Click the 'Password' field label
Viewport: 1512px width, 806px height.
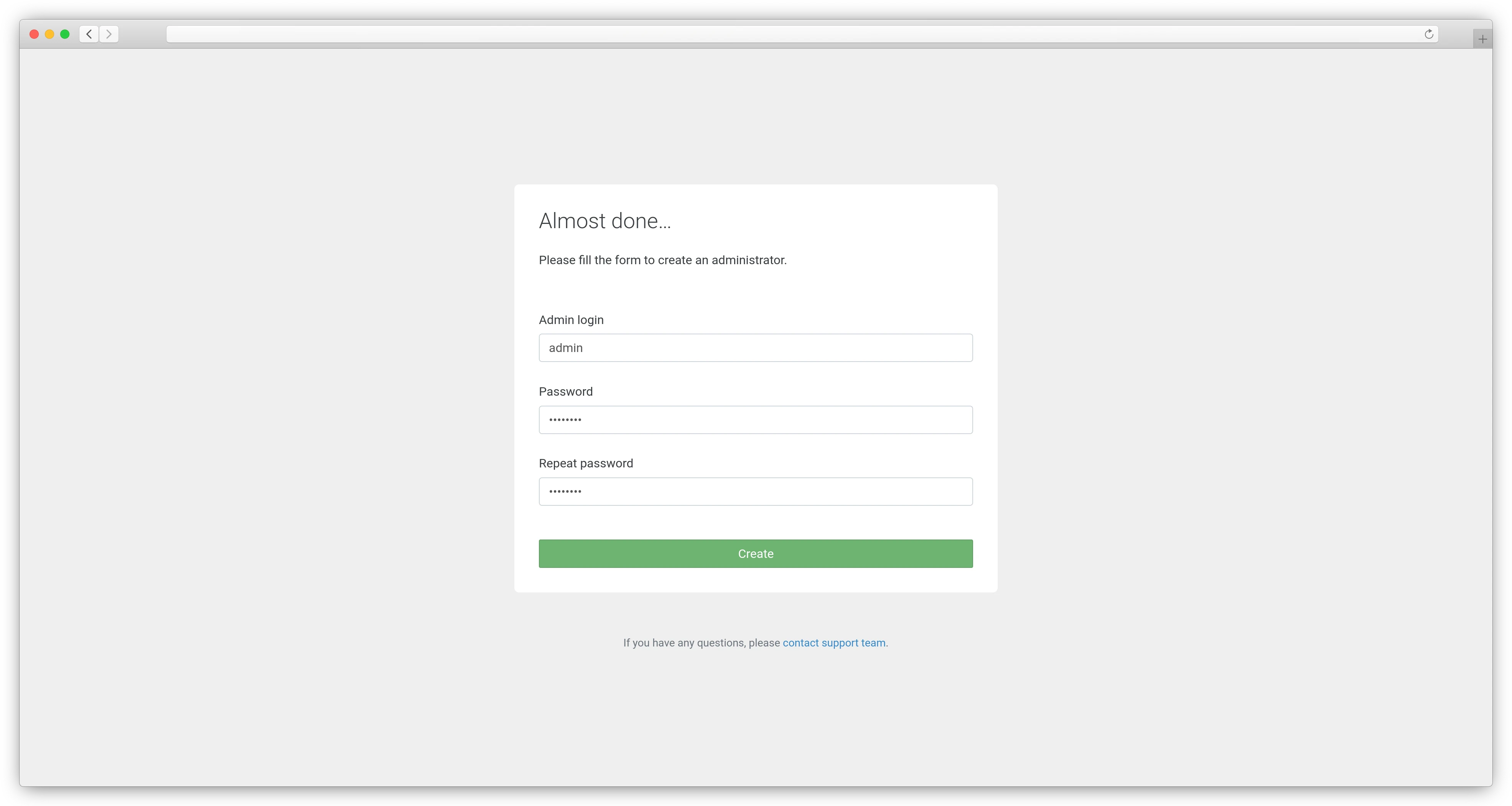565,392
